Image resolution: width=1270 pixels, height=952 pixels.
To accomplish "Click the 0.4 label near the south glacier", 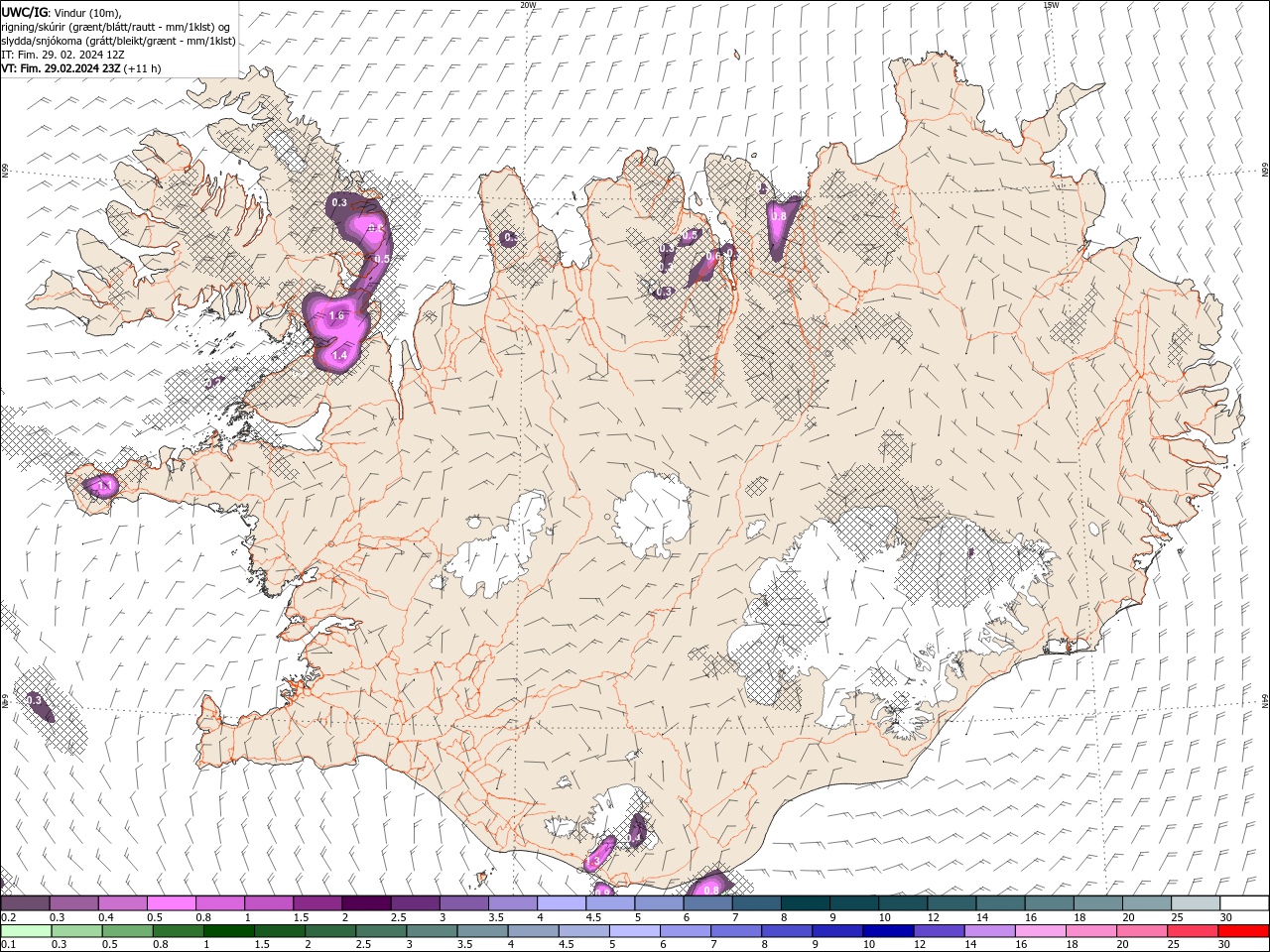I will [x=633, y=838].
